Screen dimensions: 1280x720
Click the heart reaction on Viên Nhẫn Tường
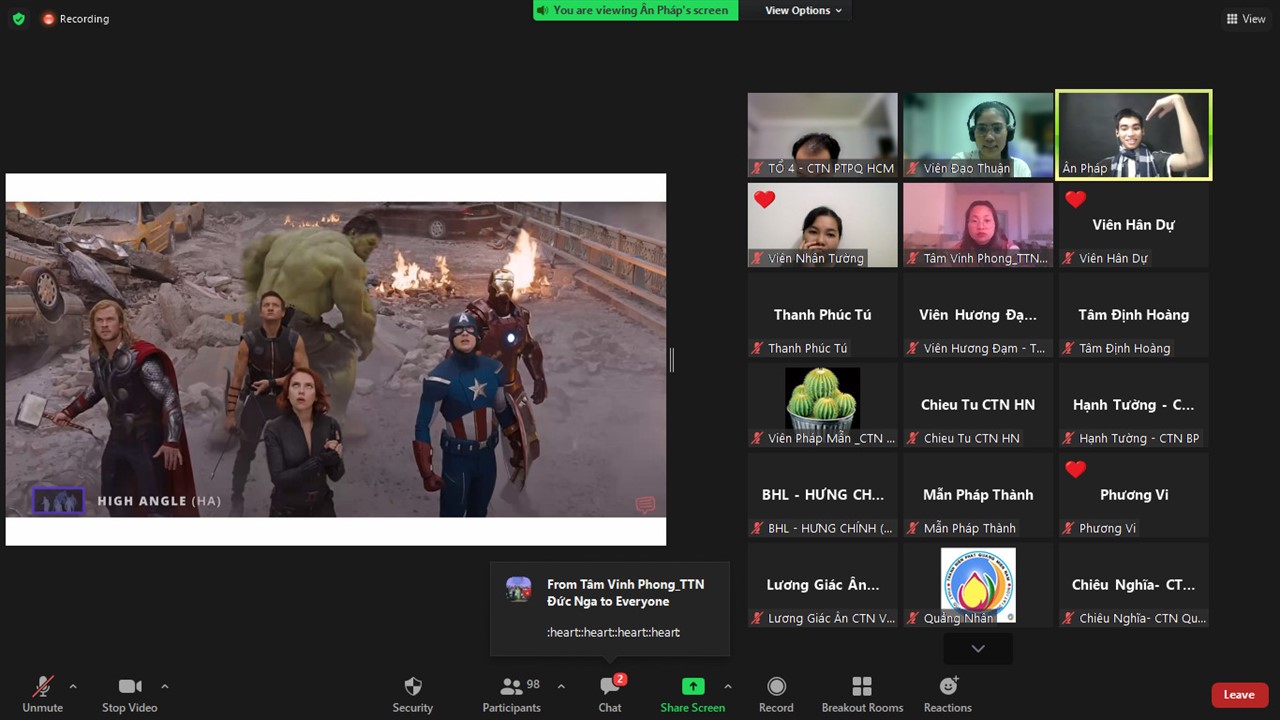(x=765, y=199)
